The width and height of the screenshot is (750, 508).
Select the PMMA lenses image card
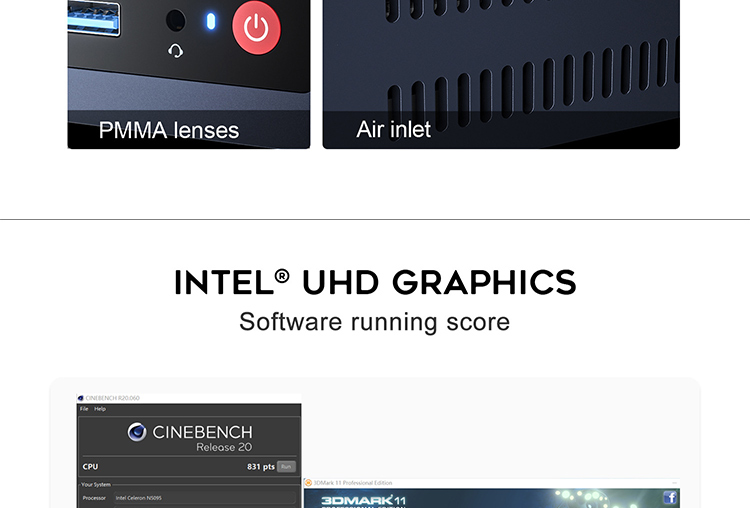189,74
